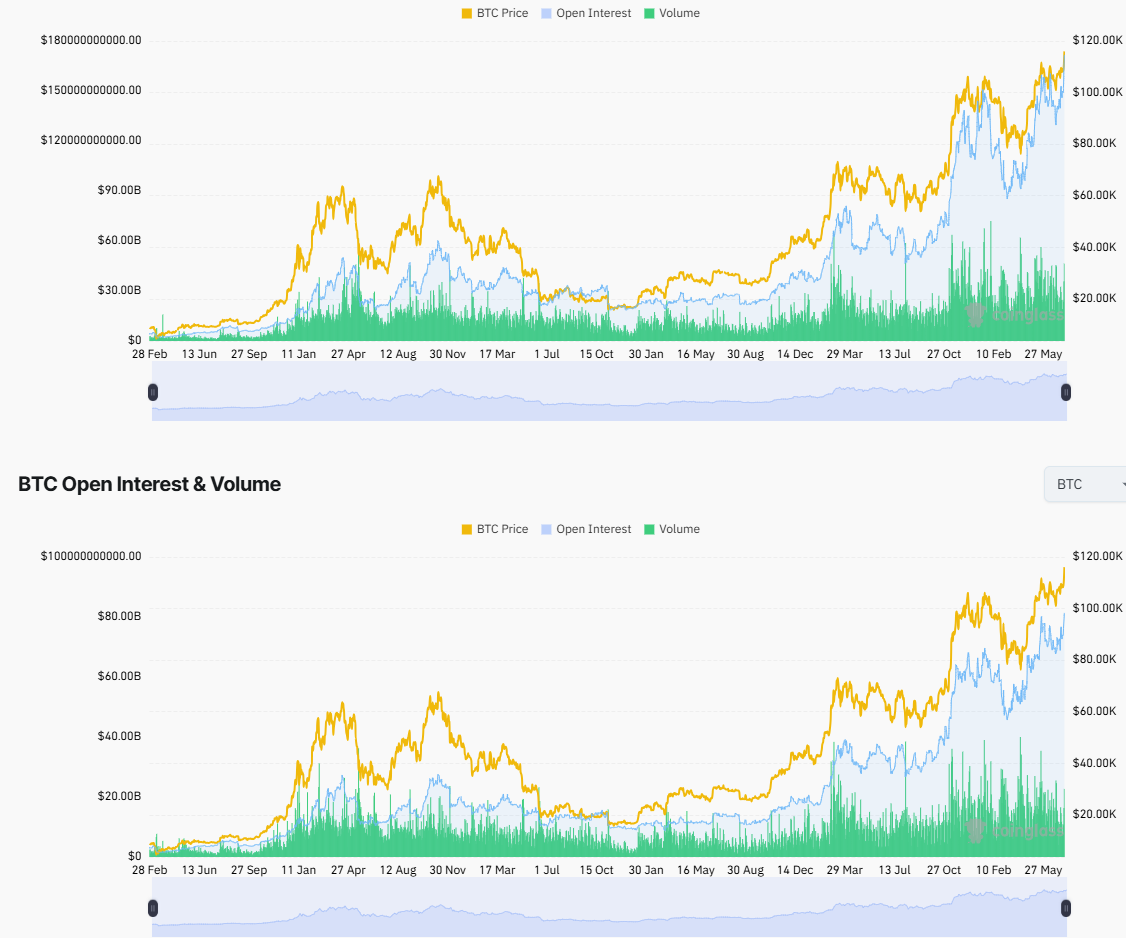
Task: Click the BTC Open Interest & Volume heading
Action: pyautogui.click(x=148, y=484)
